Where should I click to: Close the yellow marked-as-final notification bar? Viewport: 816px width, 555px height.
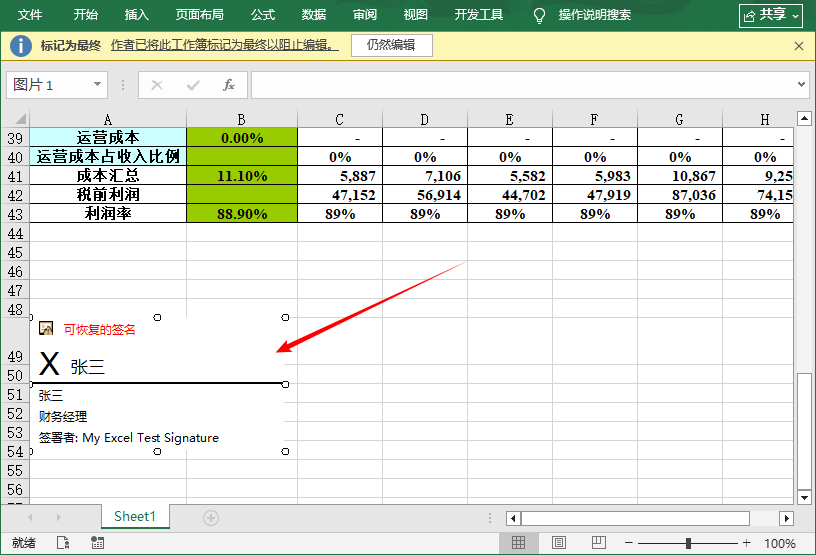(x=799, y=46)
